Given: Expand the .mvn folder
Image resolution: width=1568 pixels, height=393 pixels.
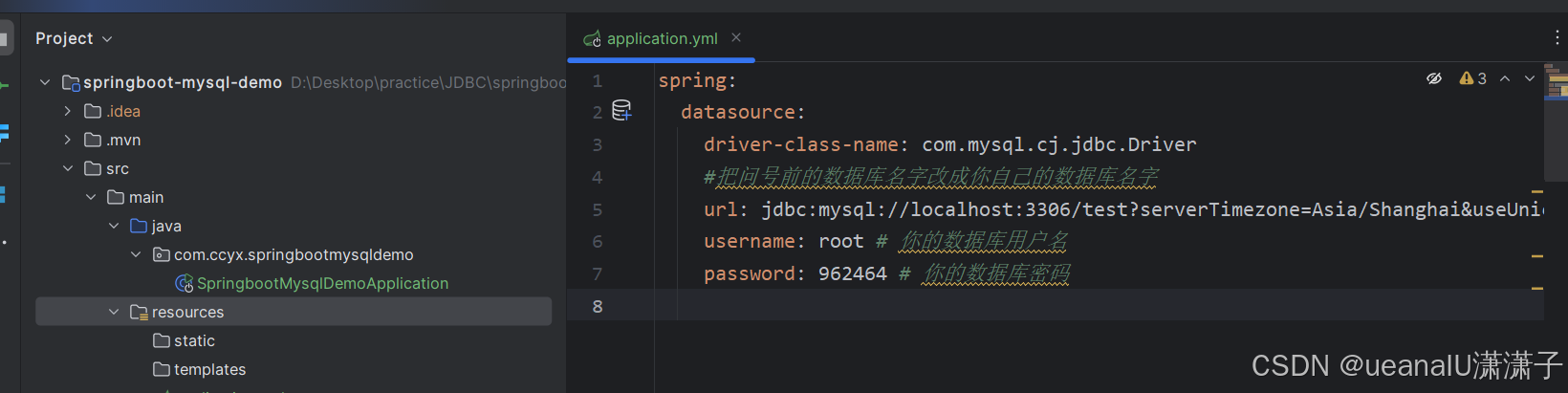Looking at the screenshot, I should click(x=68, y=140).
